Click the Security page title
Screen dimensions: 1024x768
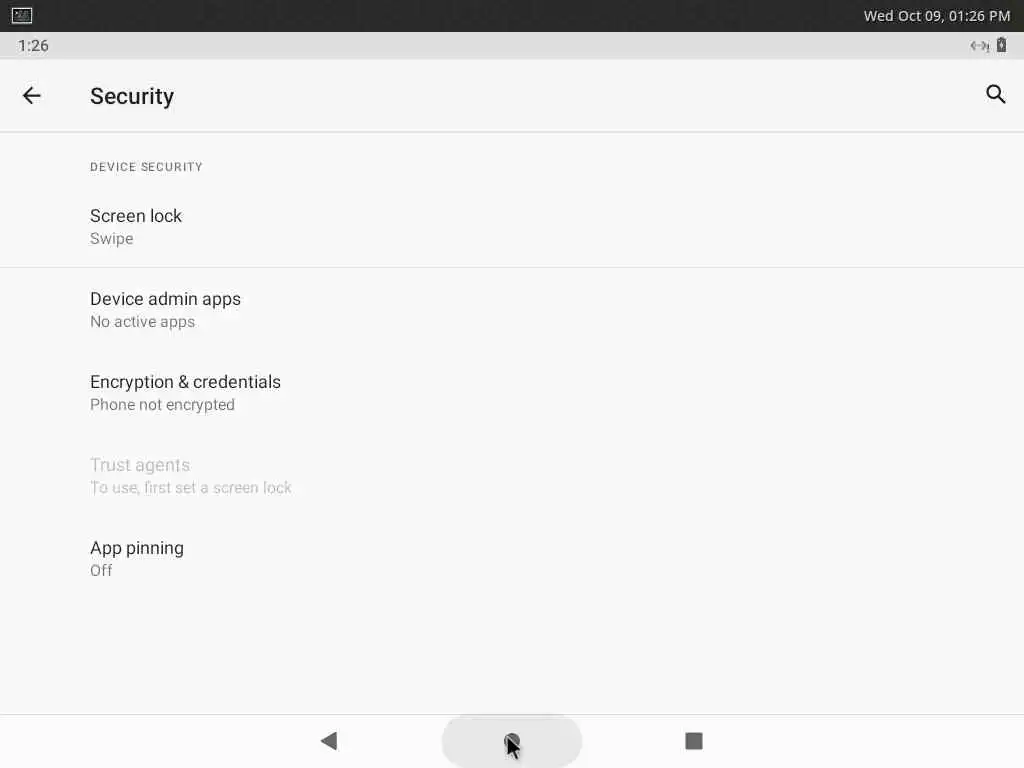point(132,96)
